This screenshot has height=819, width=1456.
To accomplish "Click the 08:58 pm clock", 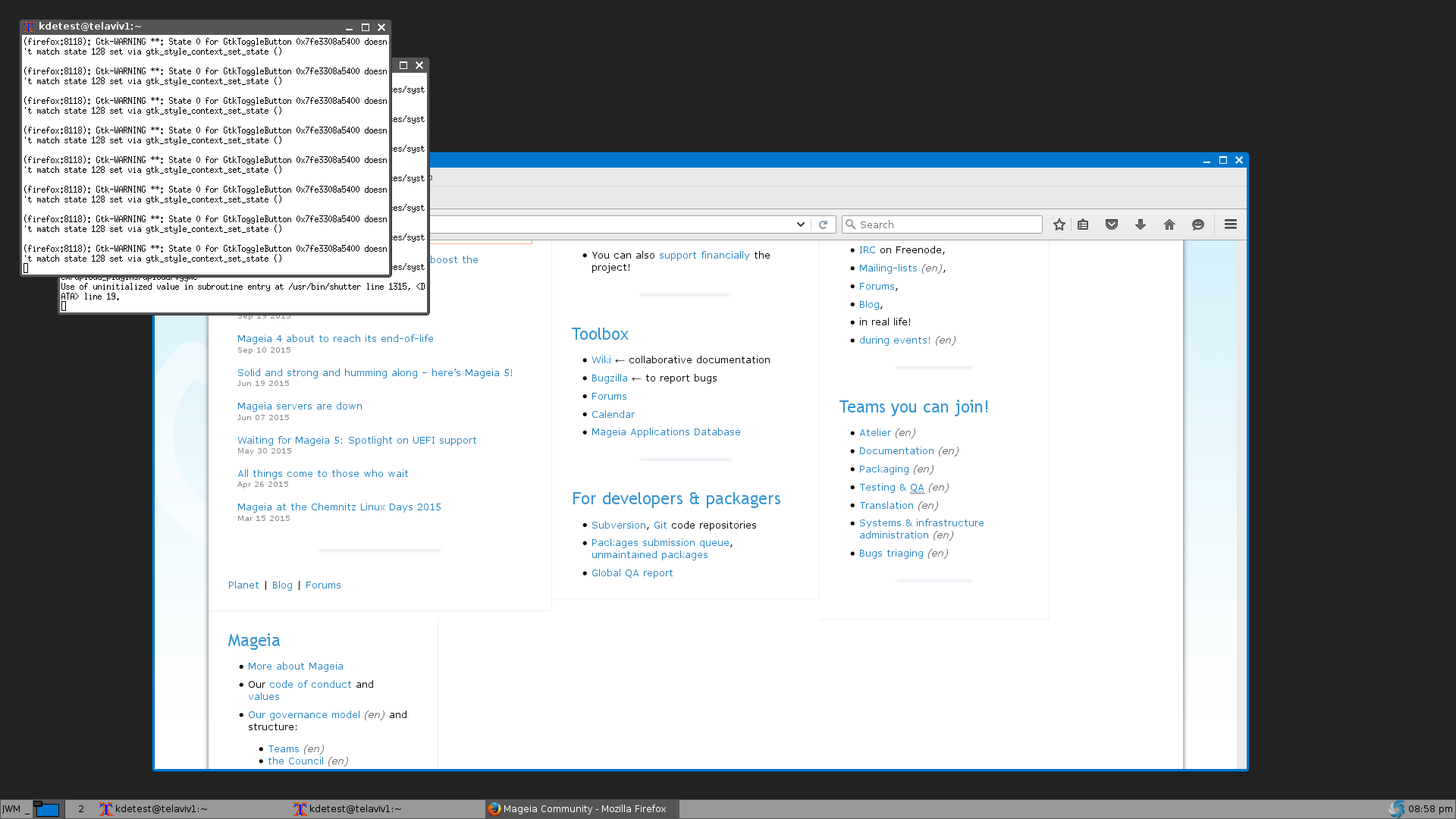I will point(1430,809).
